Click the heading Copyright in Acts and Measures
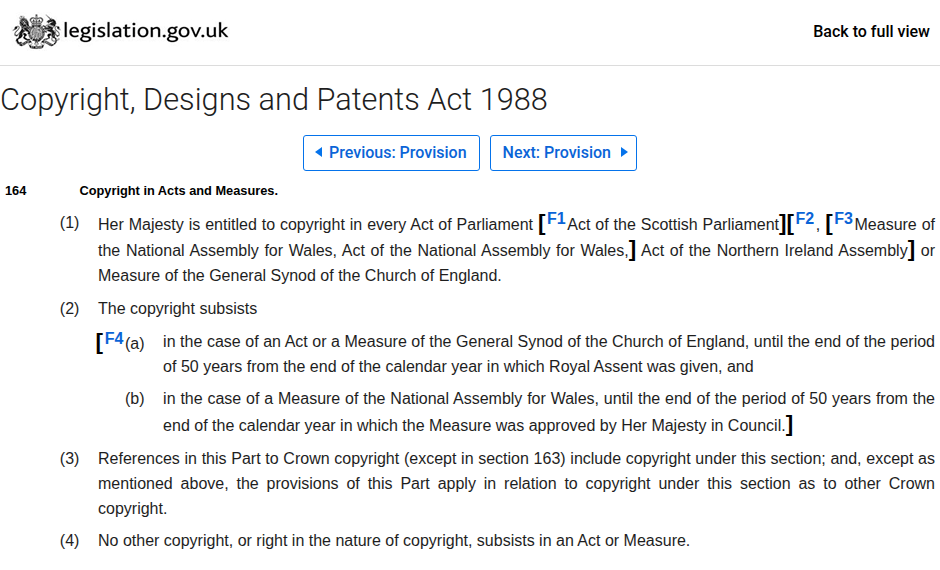The height and width of the screenshot is (570, 940). tap(179, 191)
